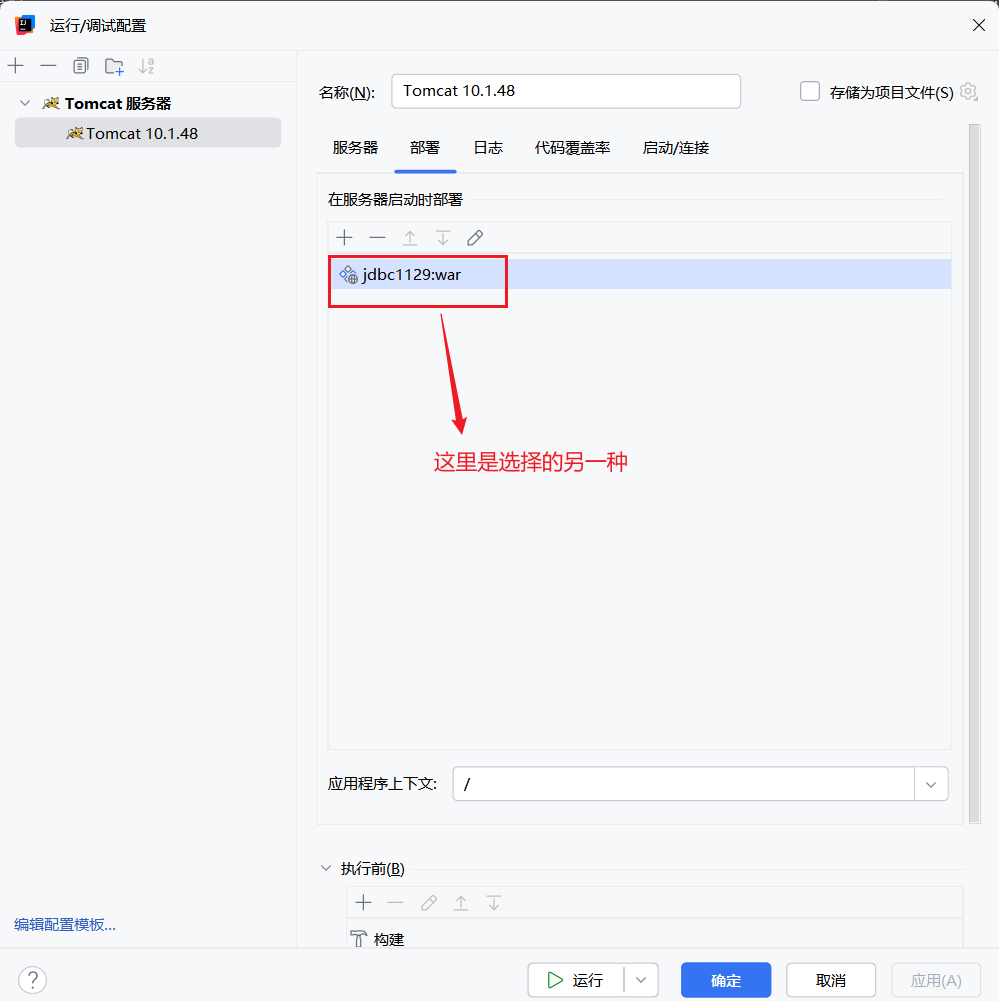Remove selected run configuration with minus icon
Viewport: 999px width, 1001px height.
[x=49, y=66]
